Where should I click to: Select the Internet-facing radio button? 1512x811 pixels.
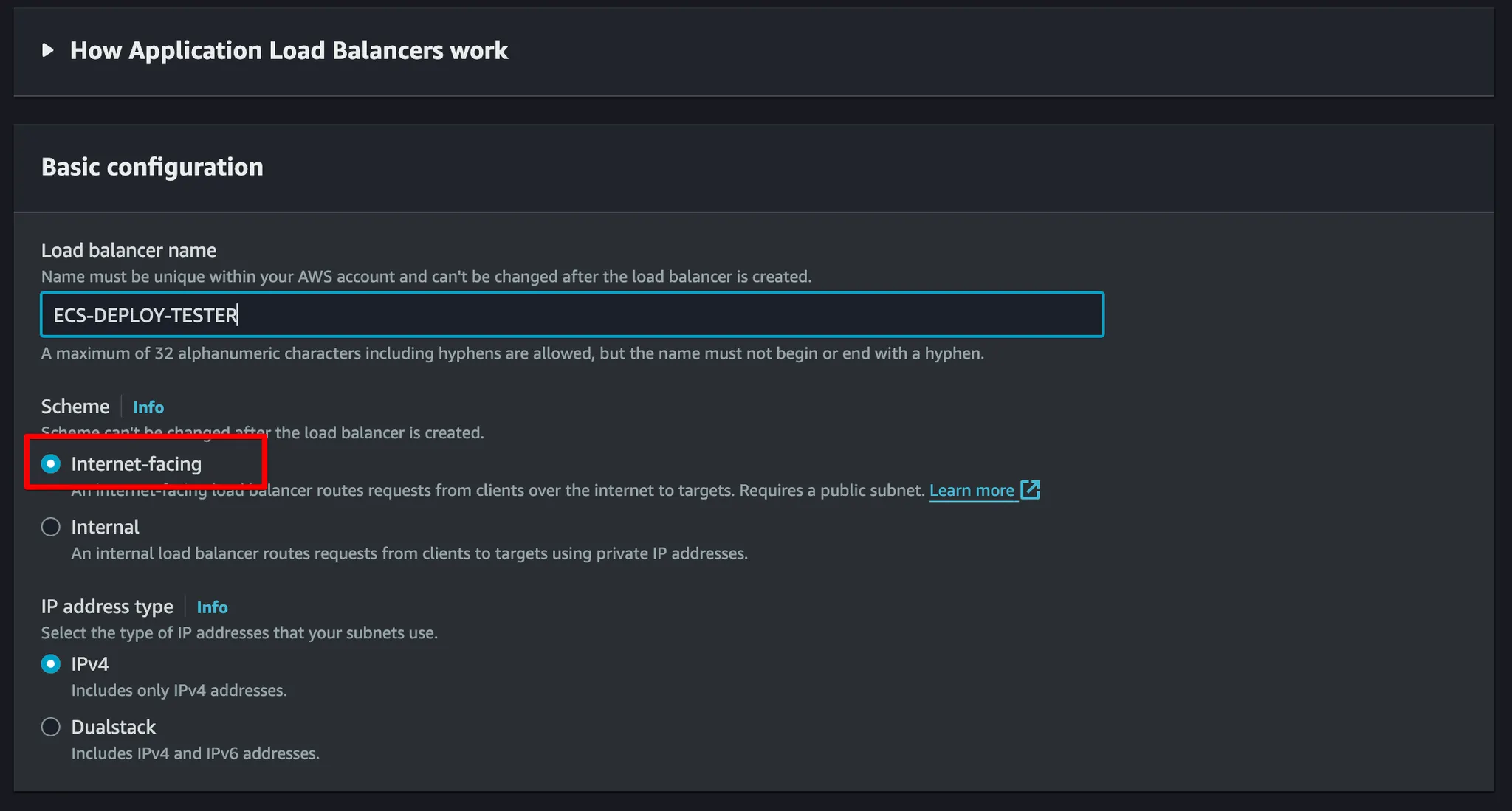click(x=51, y=464)
